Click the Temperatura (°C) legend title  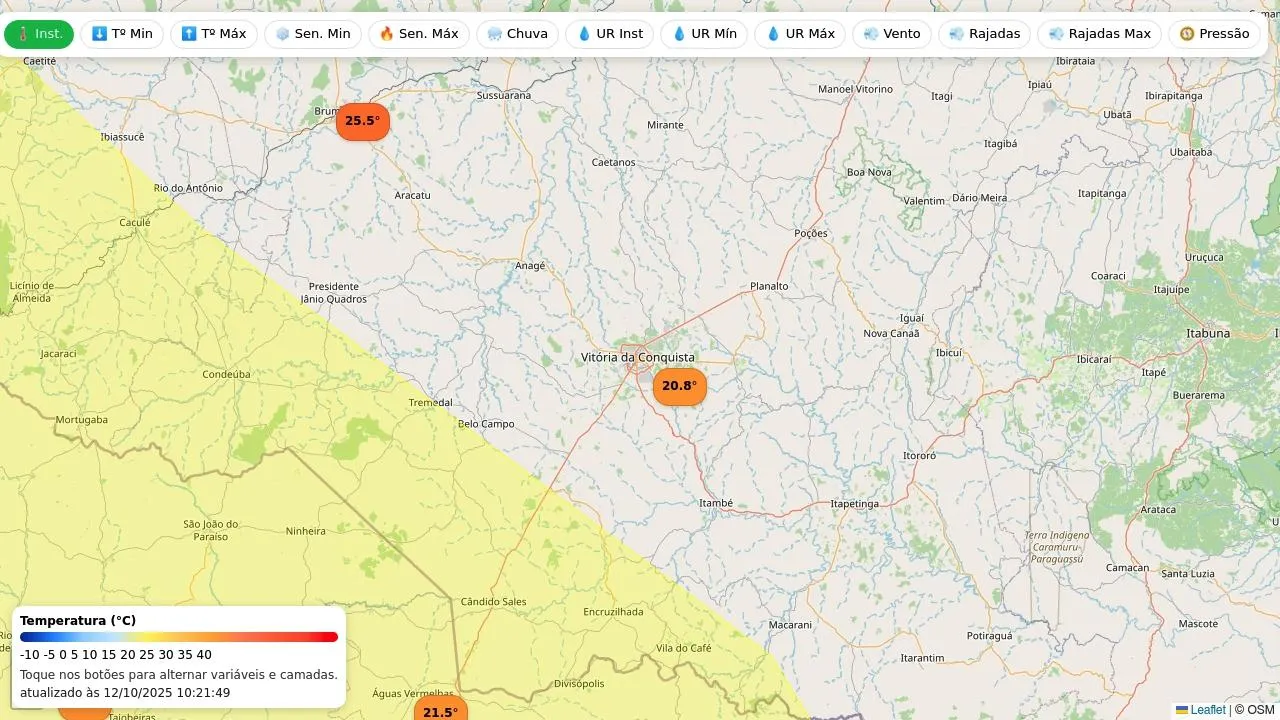point(78,621)
